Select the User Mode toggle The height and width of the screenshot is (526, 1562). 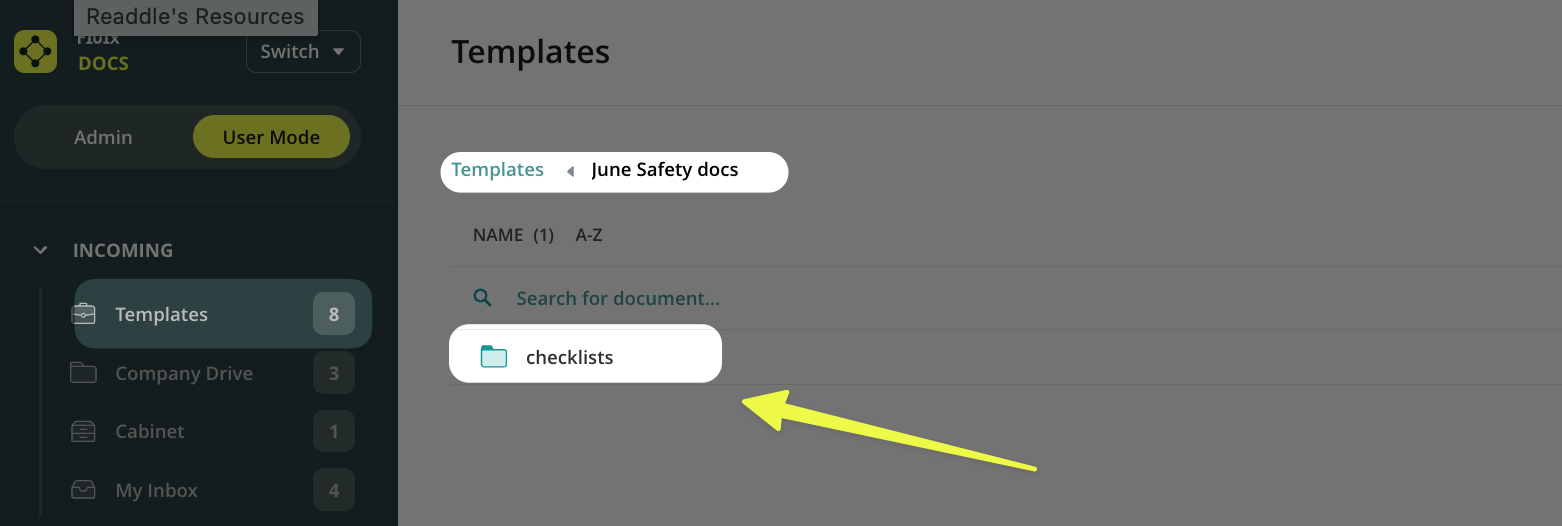coord(271,137)
